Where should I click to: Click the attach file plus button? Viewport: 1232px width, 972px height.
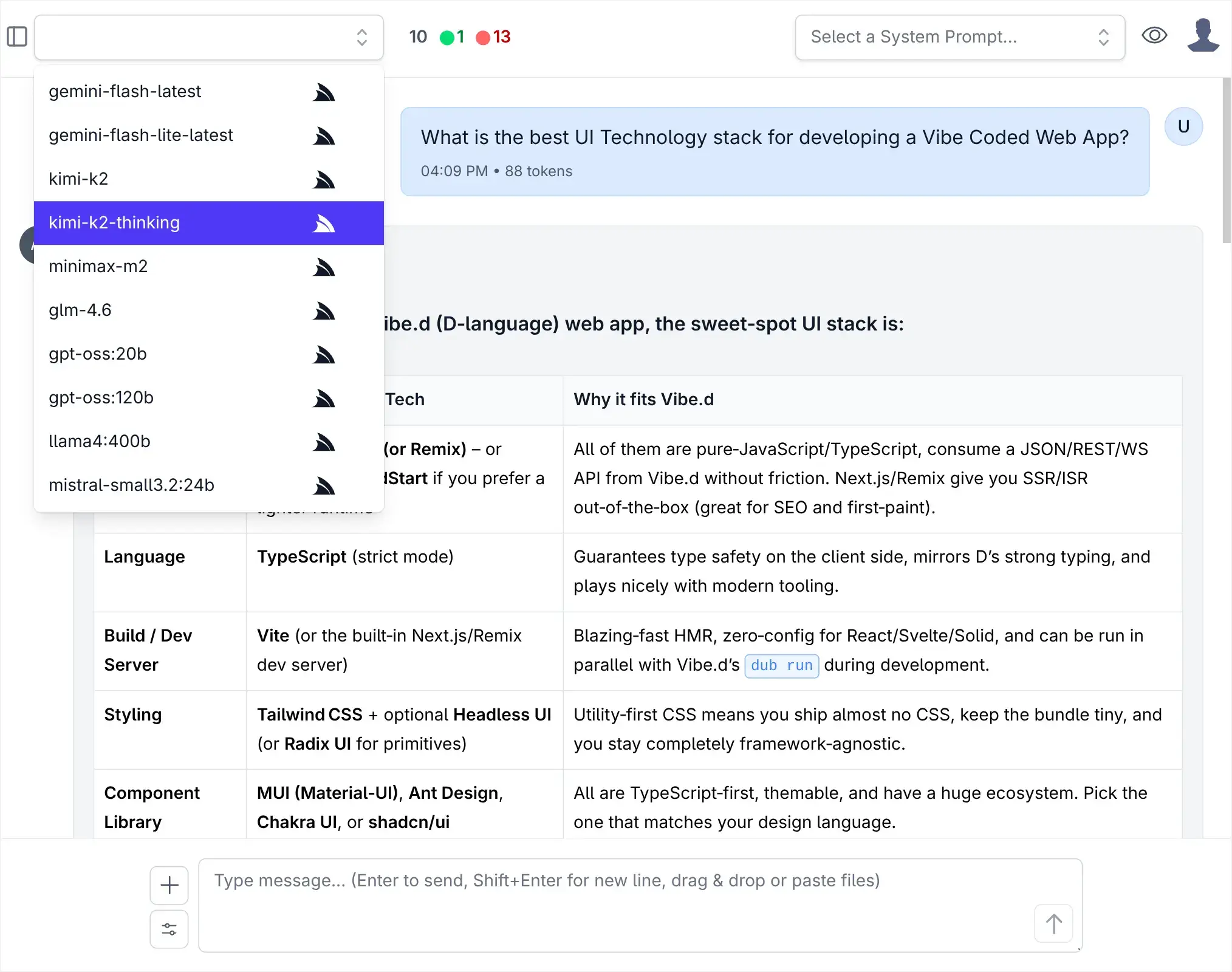[x=169, y=885]
